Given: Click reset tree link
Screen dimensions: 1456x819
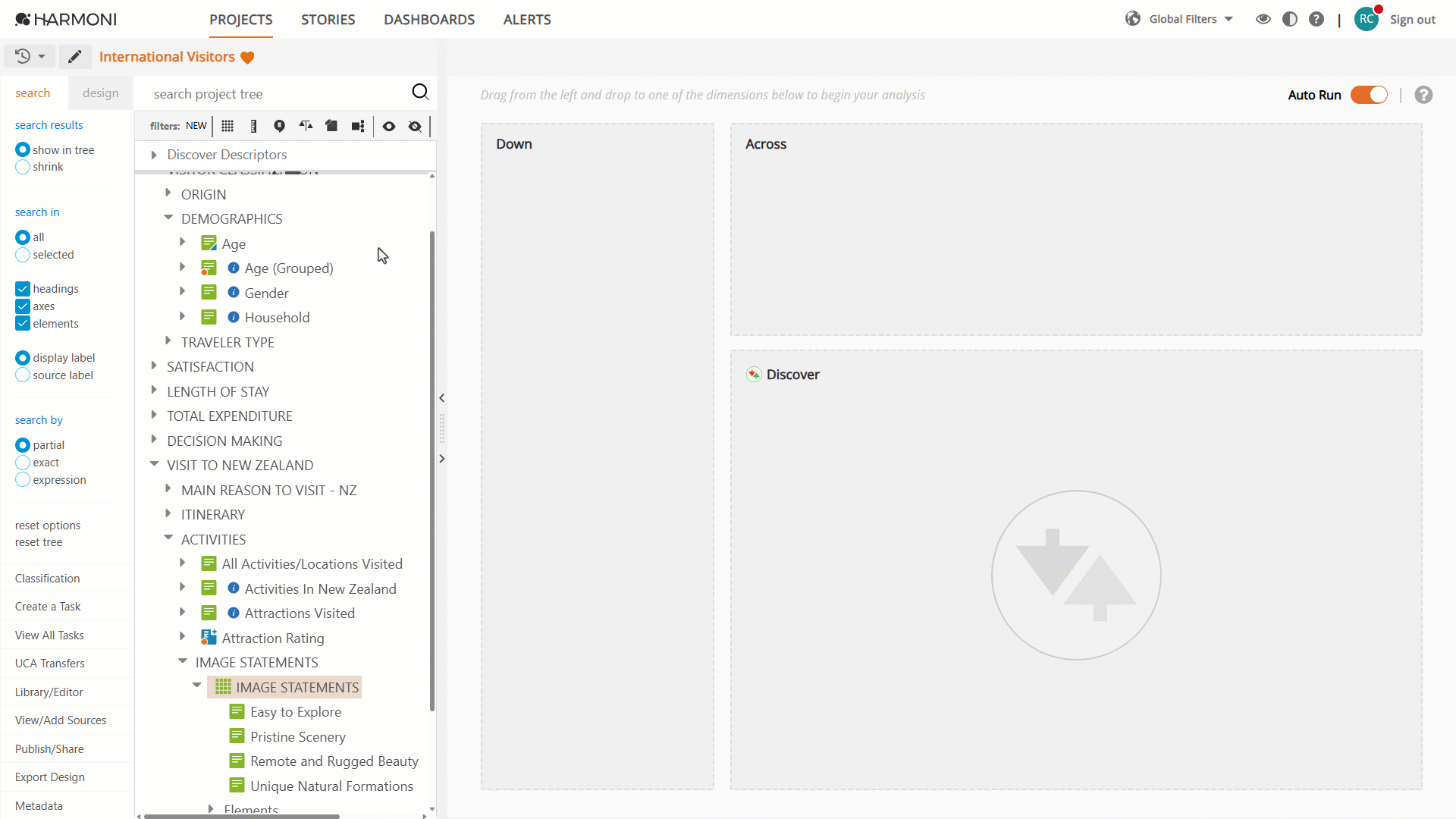Looking at the screenshot, I should [39, 542].
